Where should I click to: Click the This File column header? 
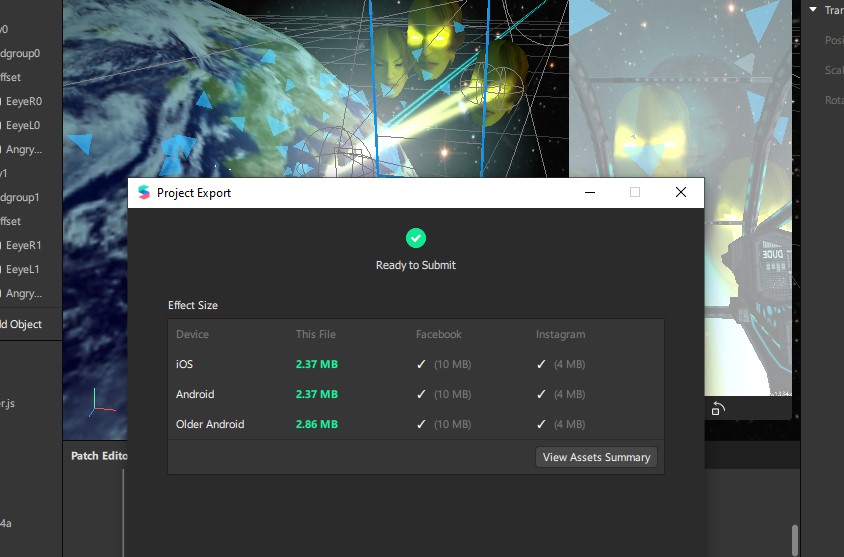(x=315, y=334)
